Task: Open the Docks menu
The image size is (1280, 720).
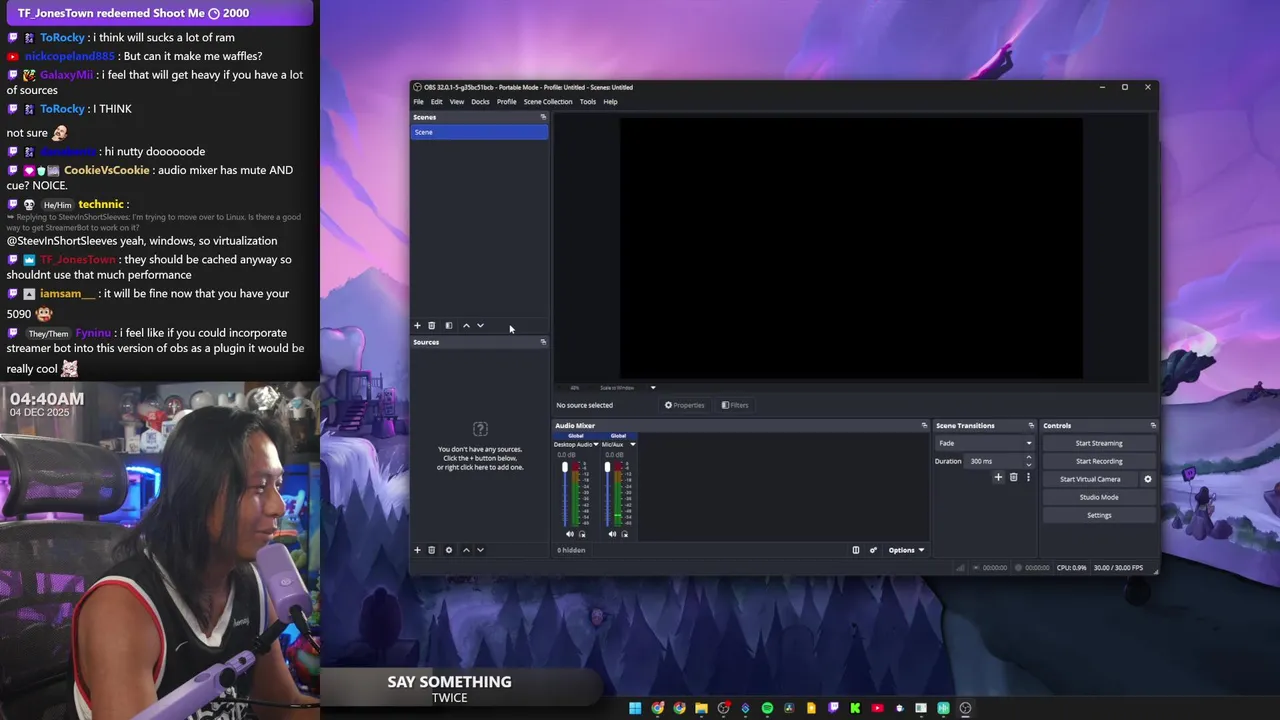Action: click(480, 102)
